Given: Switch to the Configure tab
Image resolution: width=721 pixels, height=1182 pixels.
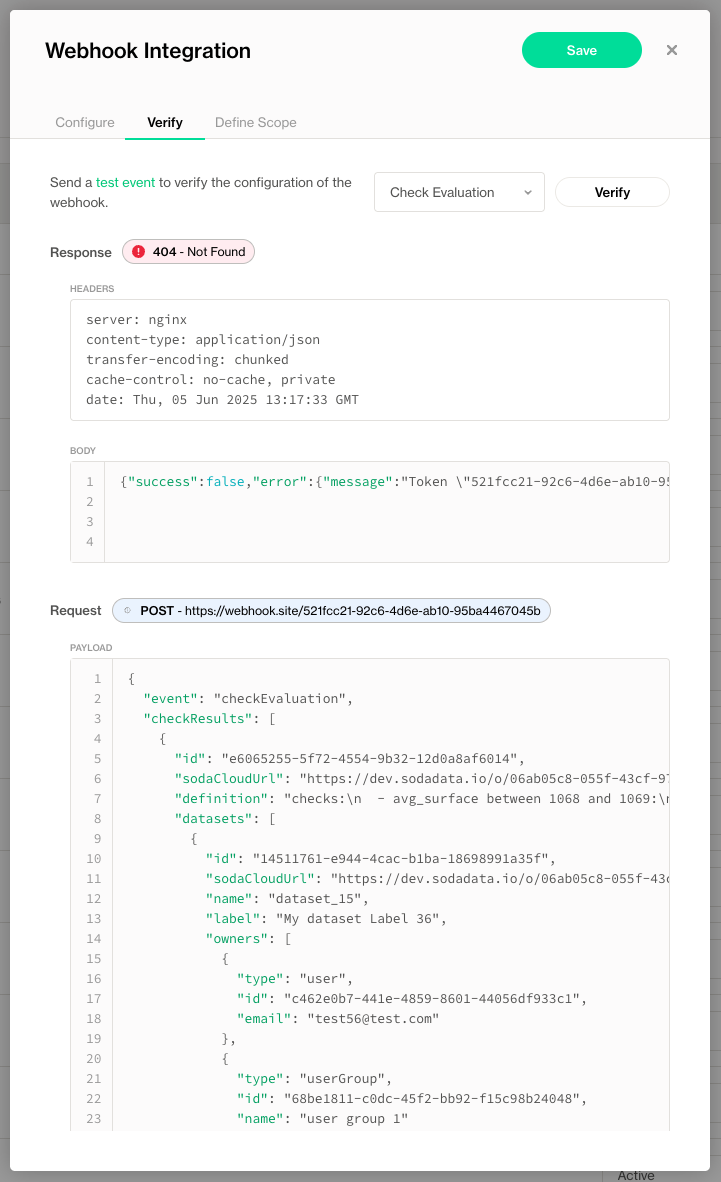Looking at the screenshot, I should (x=85, y=122).
